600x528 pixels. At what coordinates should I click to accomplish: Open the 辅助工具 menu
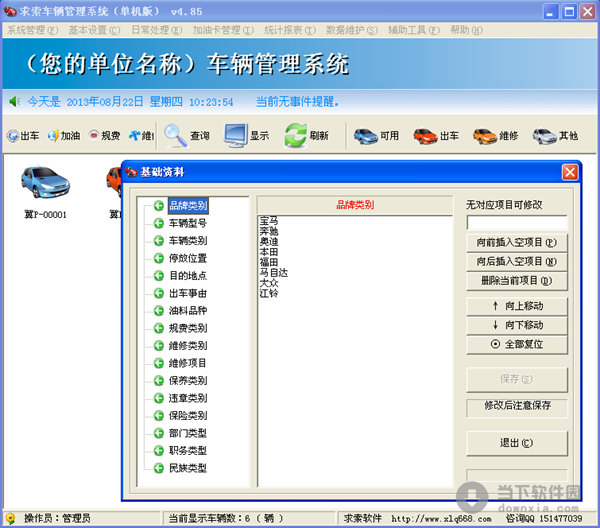408,30
